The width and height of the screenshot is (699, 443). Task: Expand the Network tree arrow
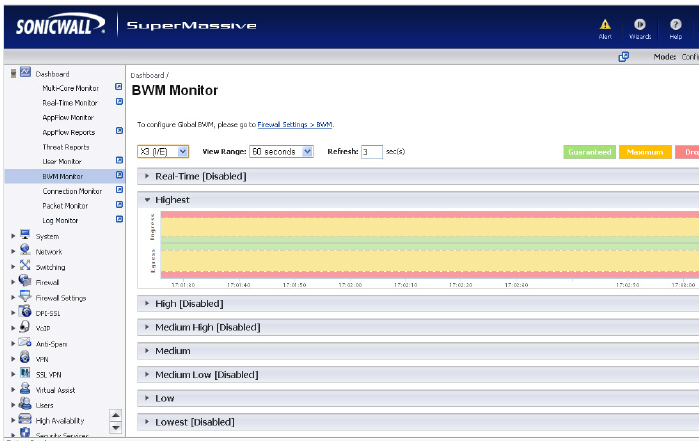(x=13, y=251)
